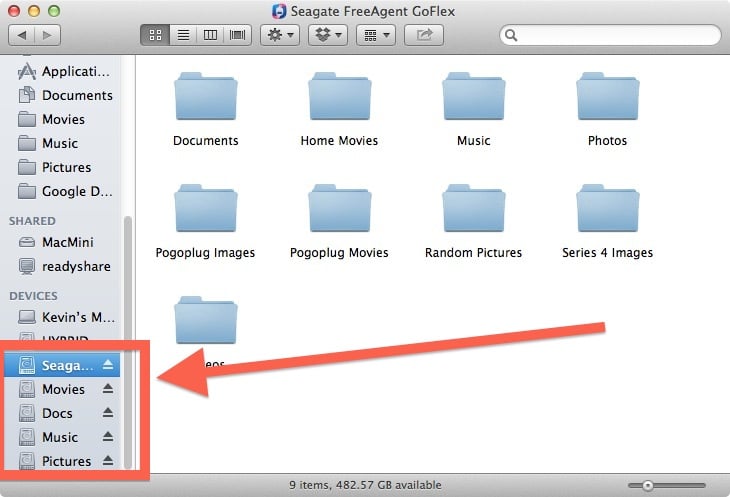Switch to icon view
This screenshot has width=730, height=497.
click(x=155, y=35)
